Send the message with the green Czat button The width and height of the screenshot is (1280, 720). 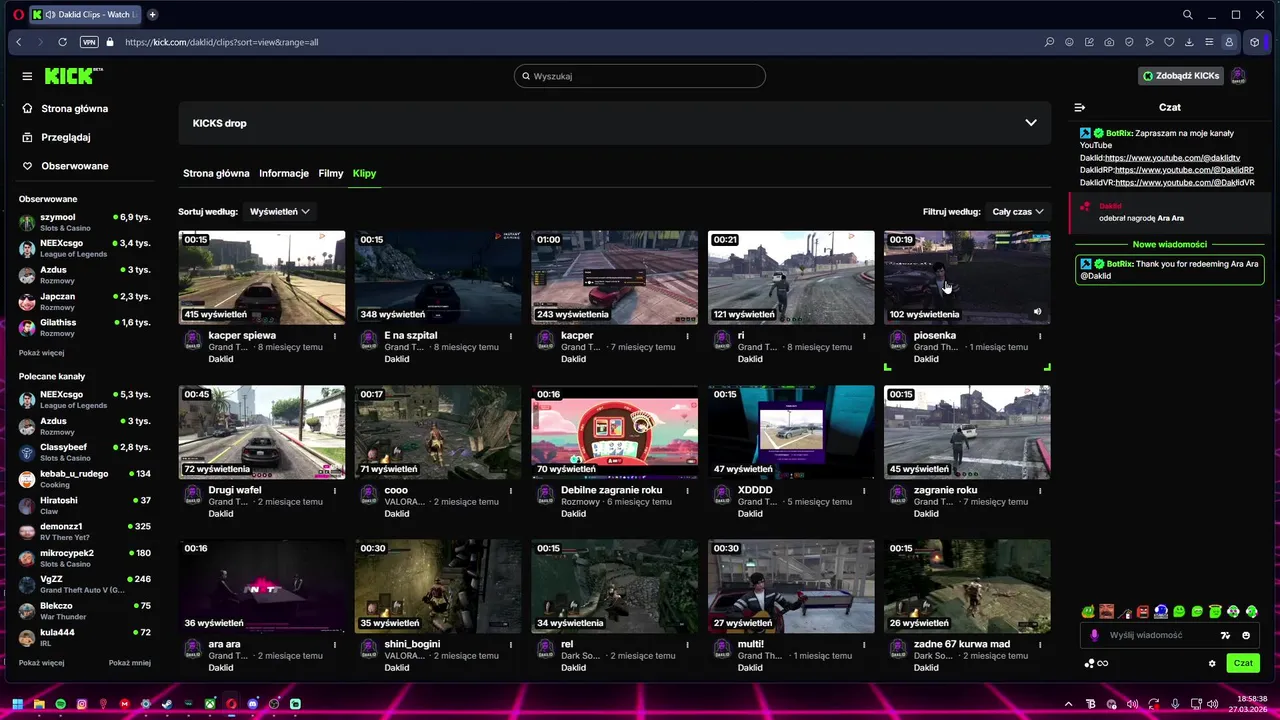pyautogui.click(x=1243, y=663)
